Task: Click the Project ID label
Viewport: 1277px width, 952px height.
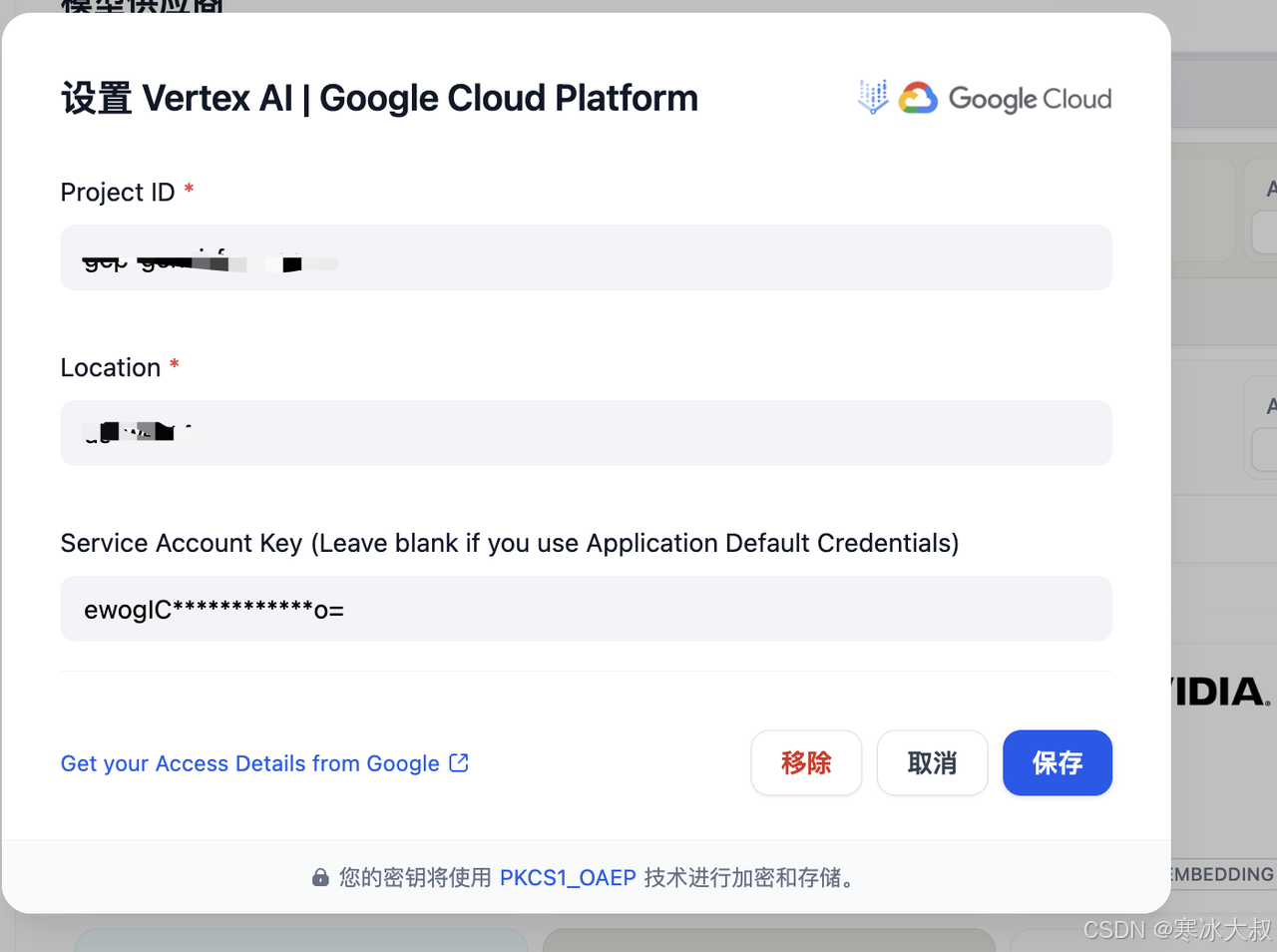Action: (118, 192)
